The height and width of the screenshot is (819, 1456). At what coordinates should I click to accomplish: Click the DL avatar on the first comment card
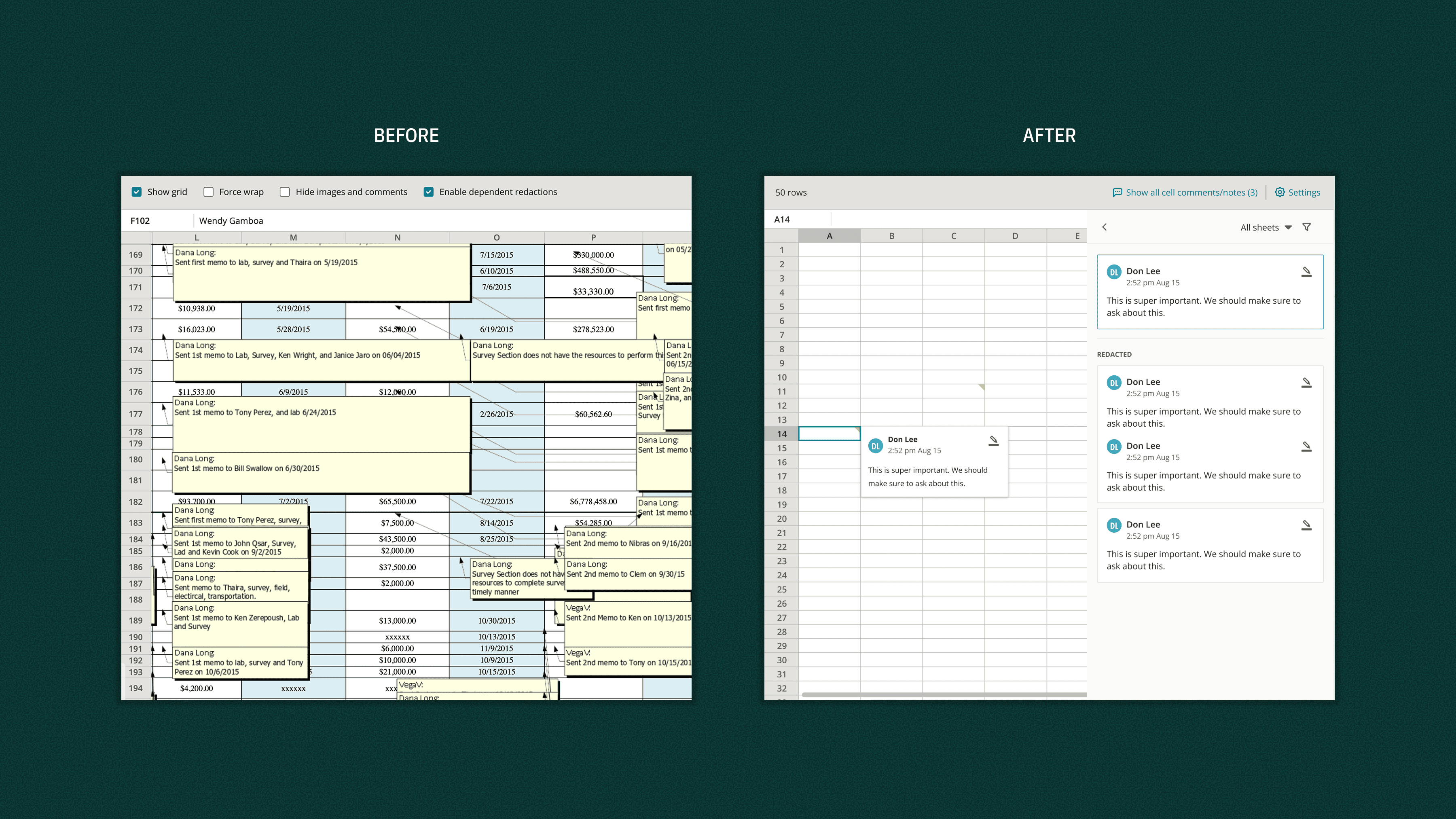(x=1113, y=272)
